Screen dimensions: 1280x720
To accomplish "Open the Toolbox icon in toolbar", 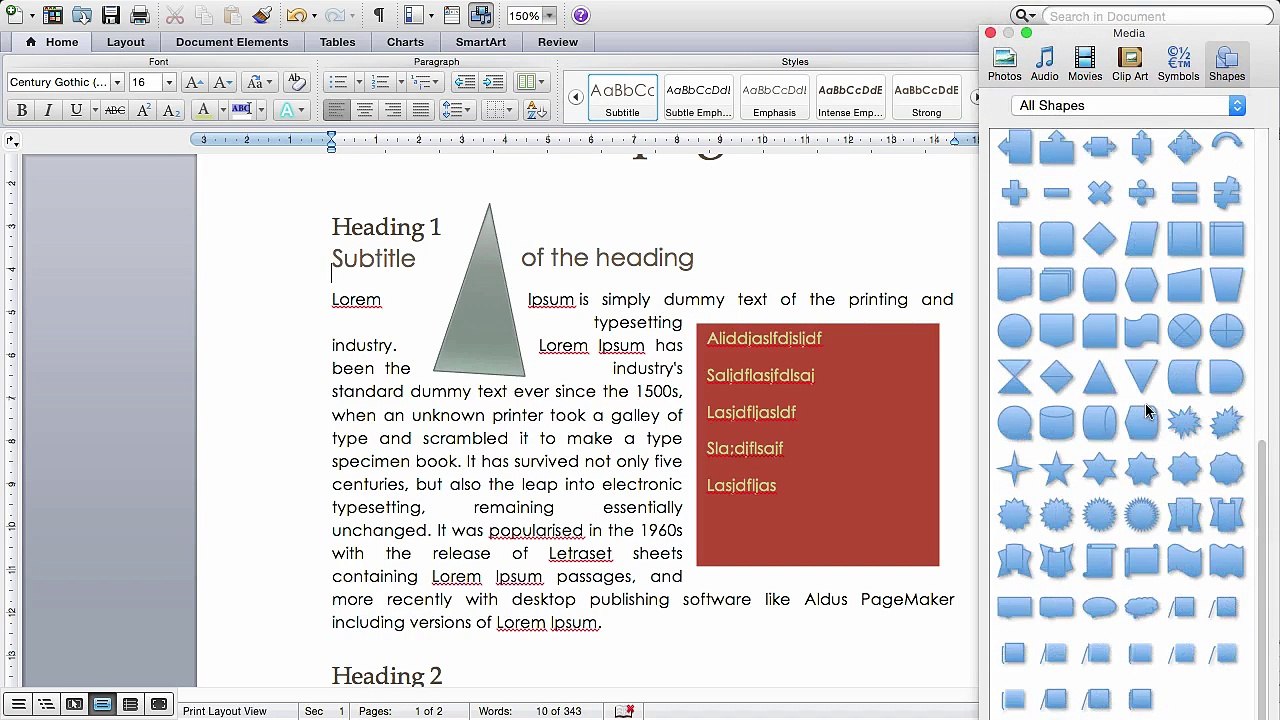I will coord(453,15).
